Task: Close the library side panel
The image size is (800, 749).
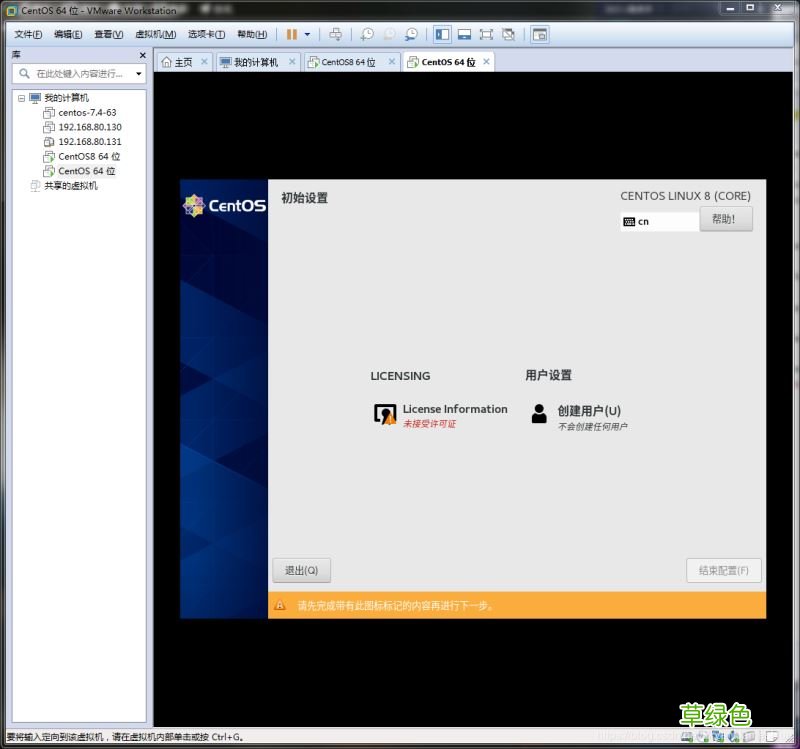Action: 142,55
